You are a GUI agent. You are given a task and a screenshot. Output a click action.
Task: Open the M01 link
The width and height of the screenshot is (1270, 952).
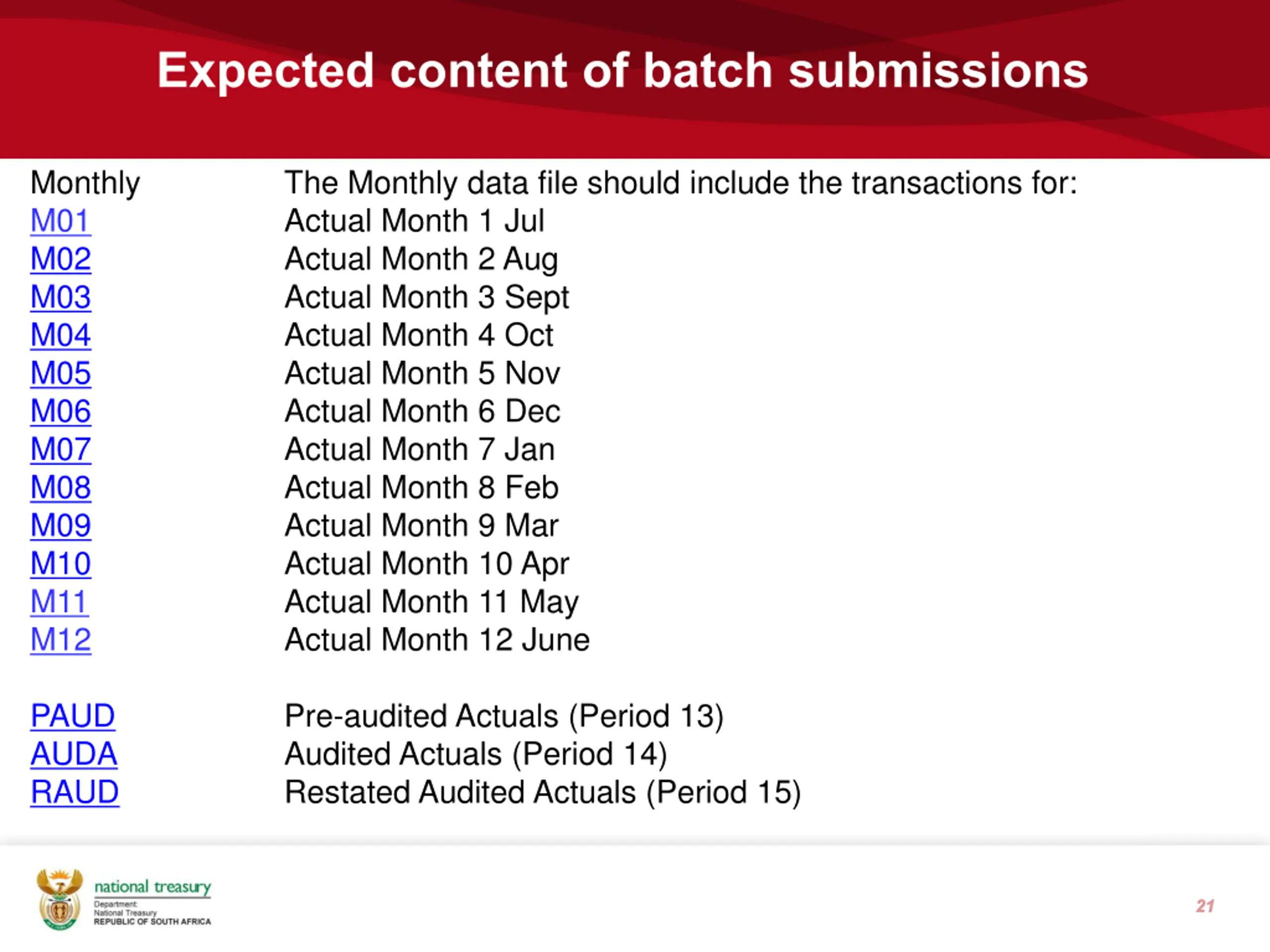pyautogui.click(x=61, y=221)
